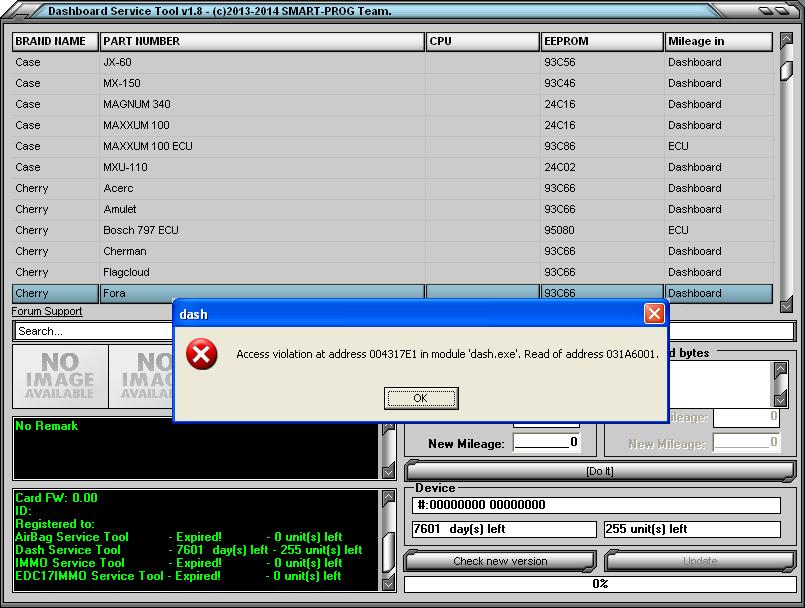Click the 7601 day(s) left field
The width and height of the screenshot is (805, 608).
coord(504,529)
